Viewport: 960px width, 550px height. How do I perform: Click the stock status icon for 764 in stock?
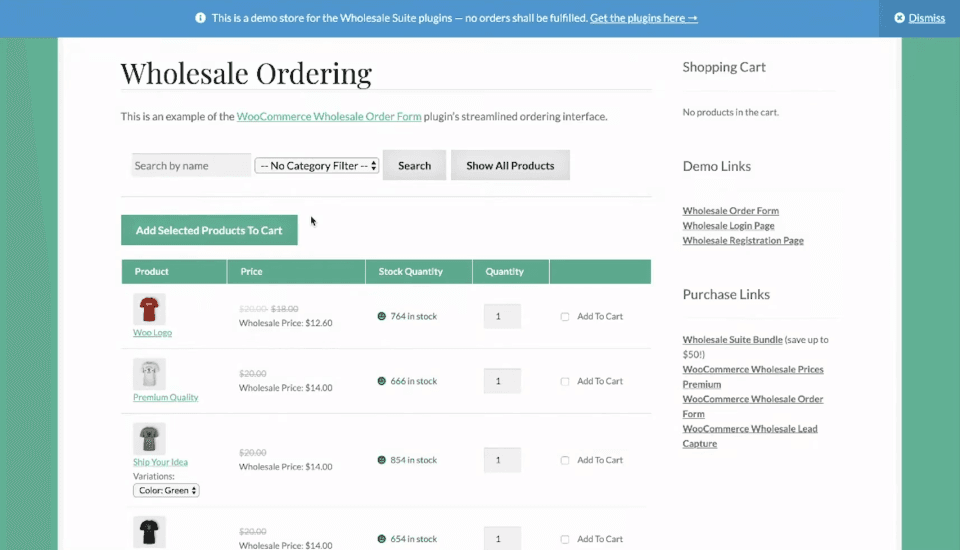(381, 316)
